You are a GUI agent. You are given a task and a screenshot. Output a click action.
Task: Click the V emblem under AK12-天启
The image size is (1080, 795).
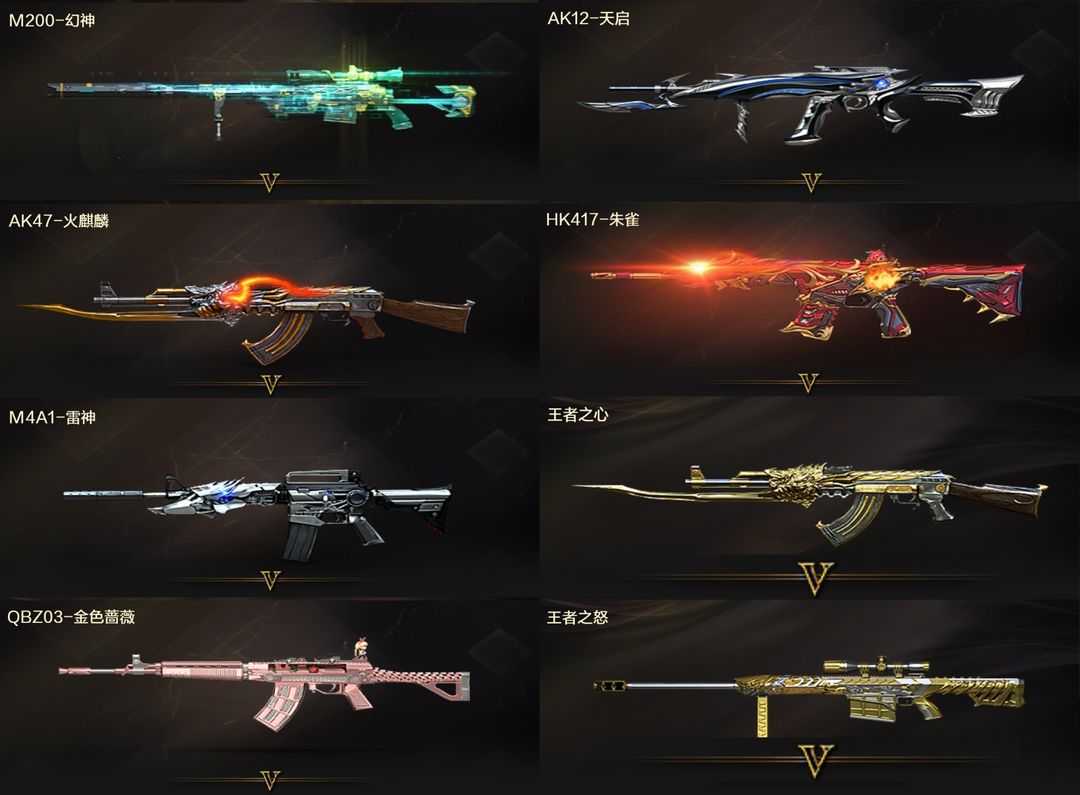tap(811, 183)
